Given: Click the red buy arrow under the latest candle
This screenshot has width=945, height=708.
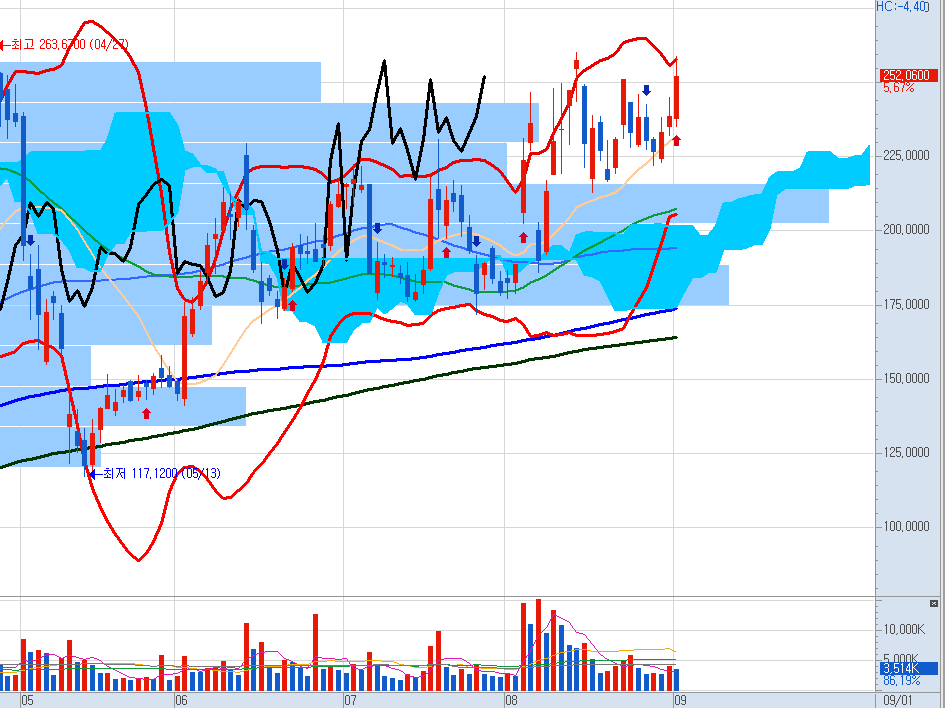Looking at the screenshot, I should point(676,140).
